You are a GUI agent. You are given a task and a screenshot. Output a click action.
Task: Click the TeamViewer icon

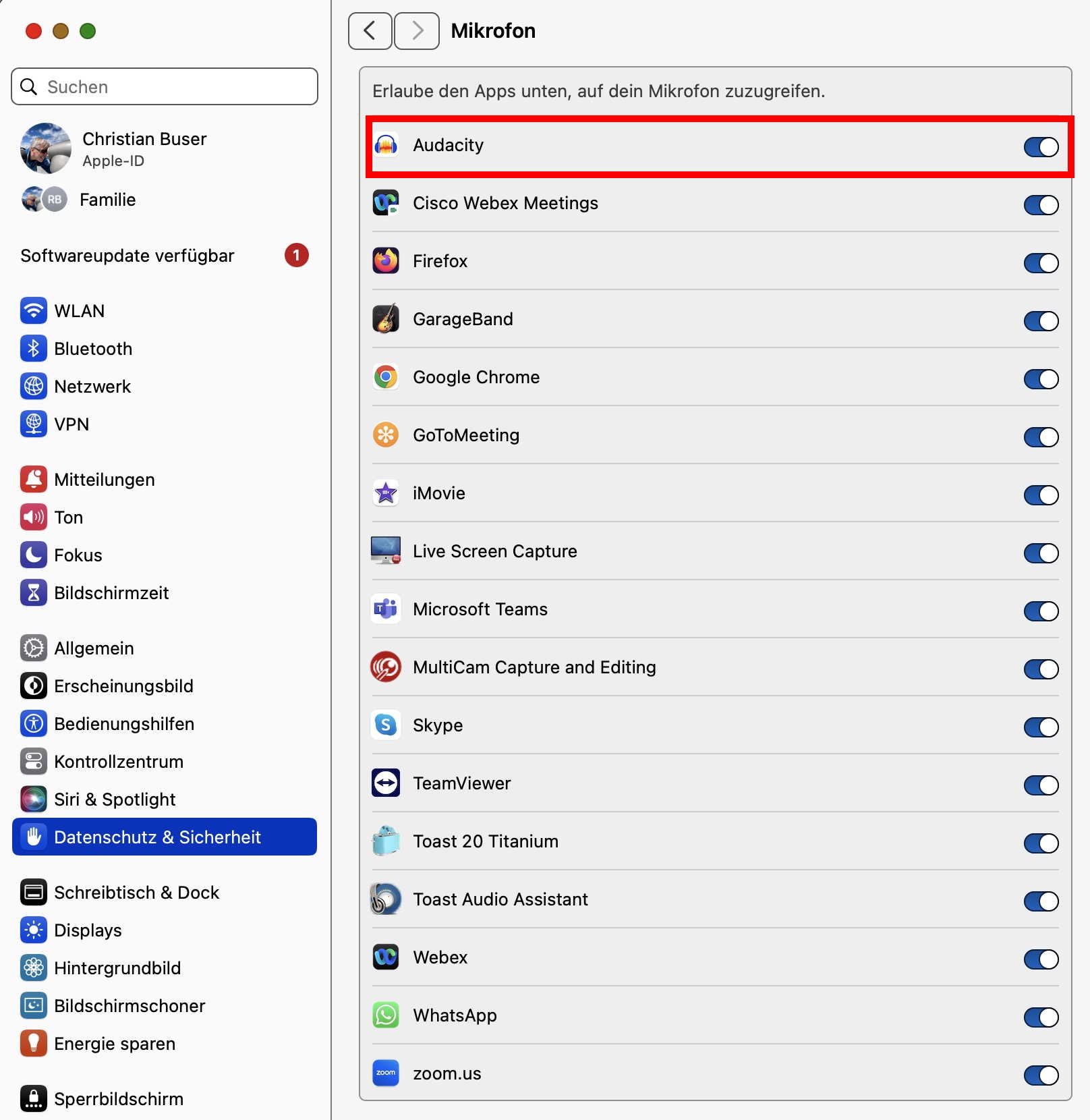(386, 783)
